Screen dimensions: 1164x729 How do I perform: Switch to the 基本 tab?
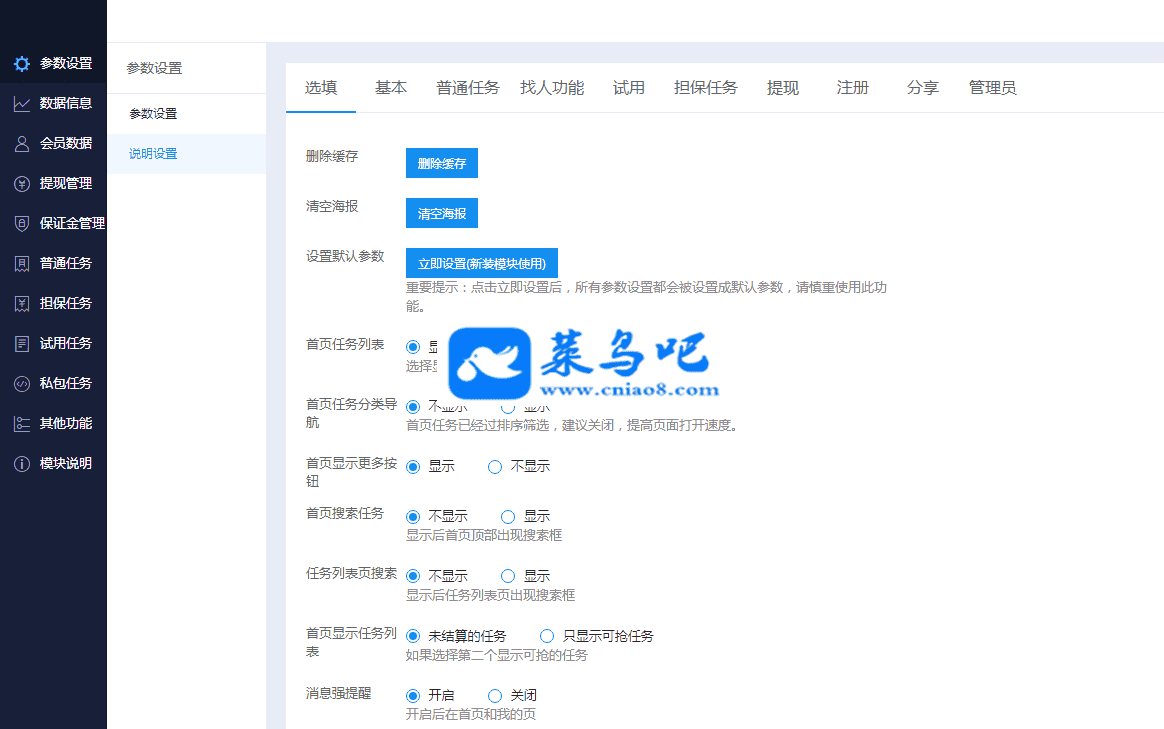point(391,88)
